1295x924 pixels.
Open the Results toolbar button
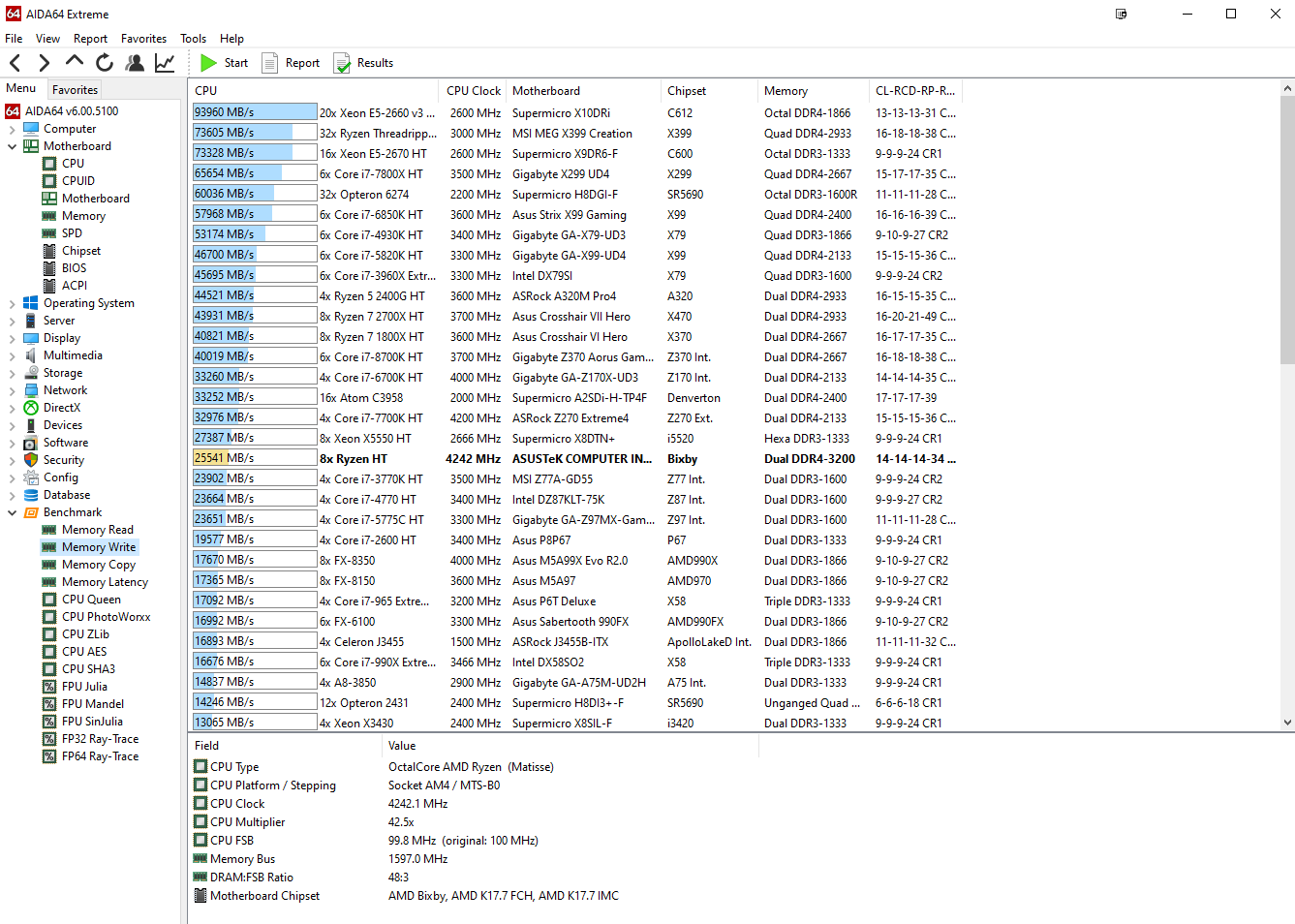pos(363,63)
